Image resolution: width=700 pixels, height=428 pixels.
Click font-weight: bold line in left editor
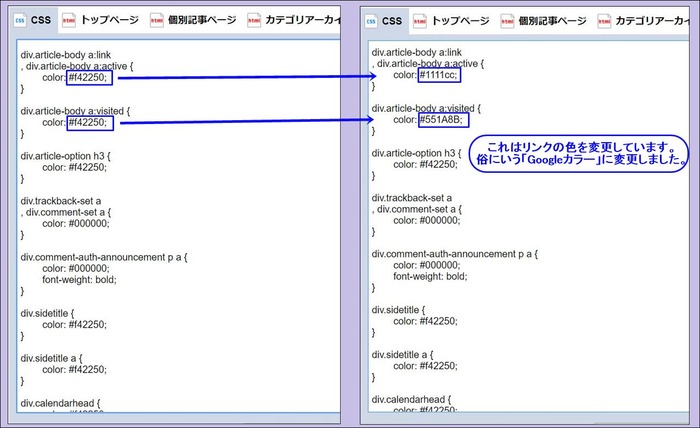pos(79,280)
